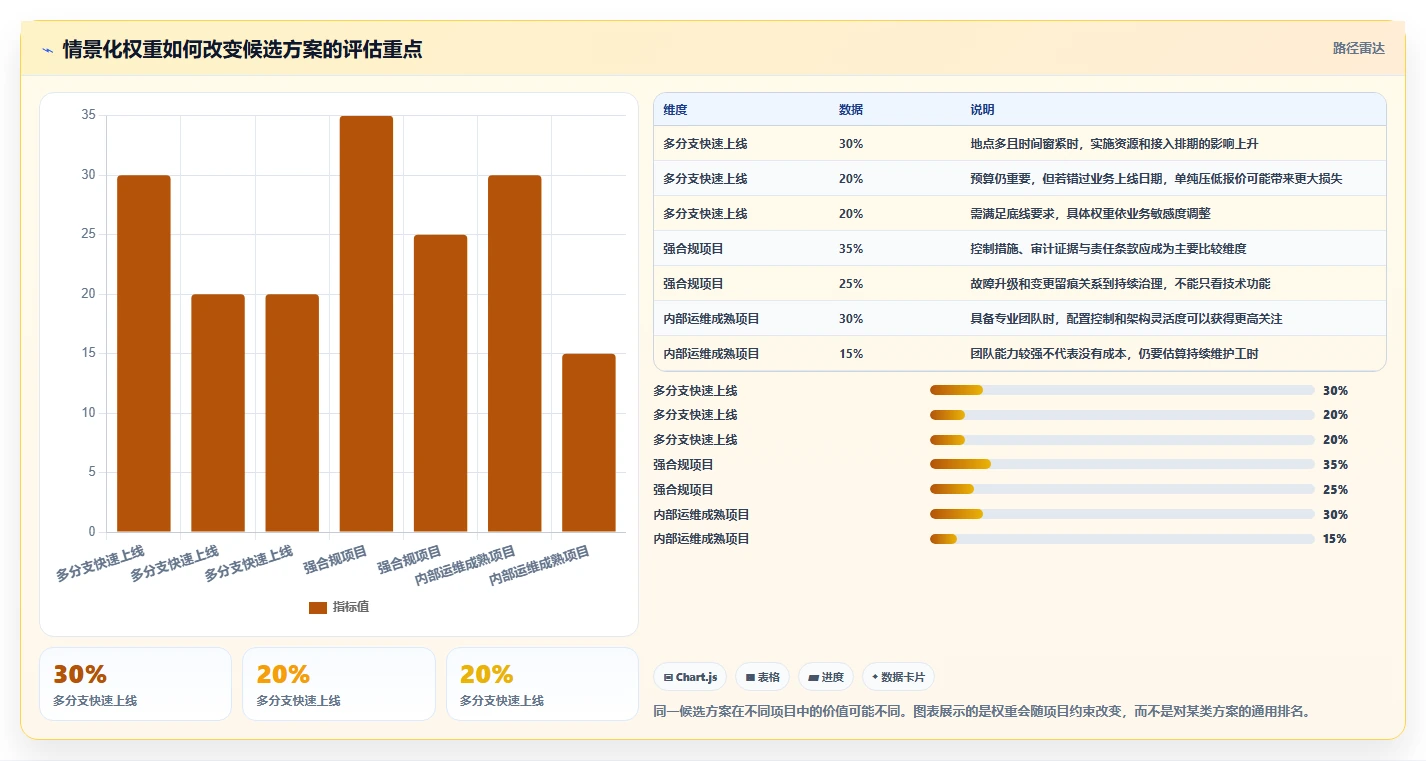Click the 35% value beside the progress bar
The height and width of the screenshot is (761, 1426).
point(1335,465)
